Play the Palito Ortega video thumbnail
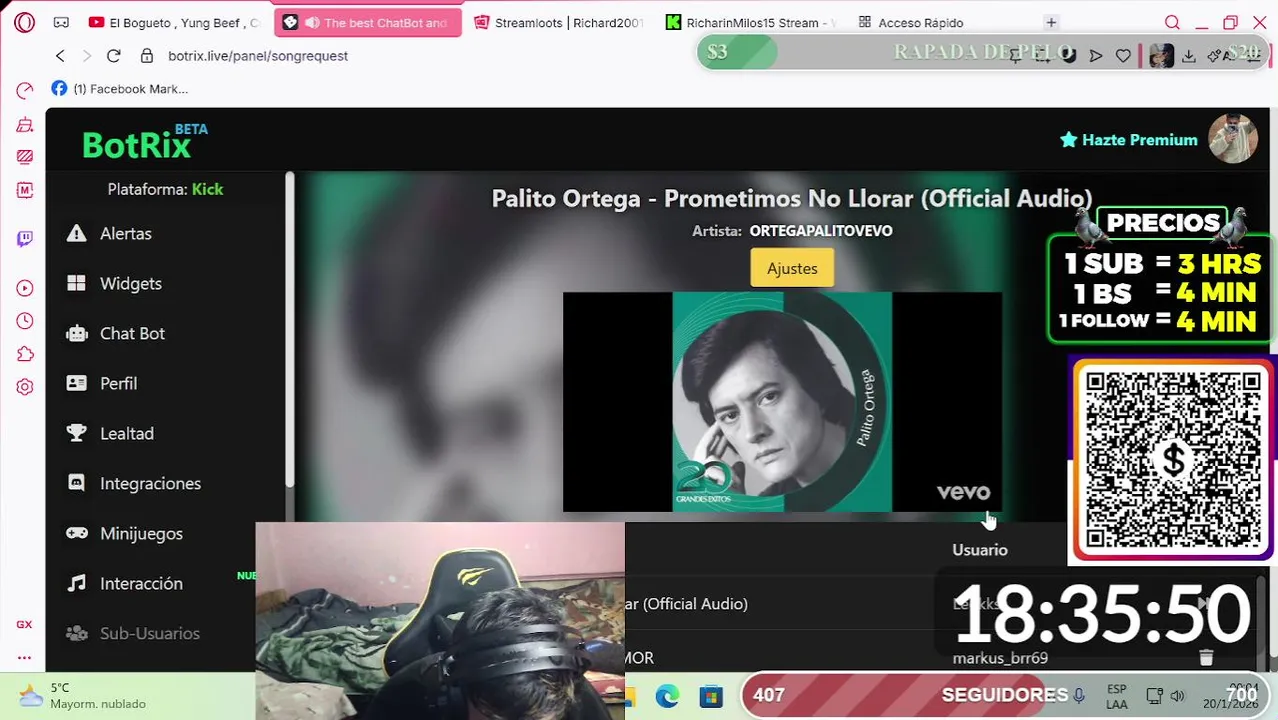The image size is (1278, 720). pos(782,402)
